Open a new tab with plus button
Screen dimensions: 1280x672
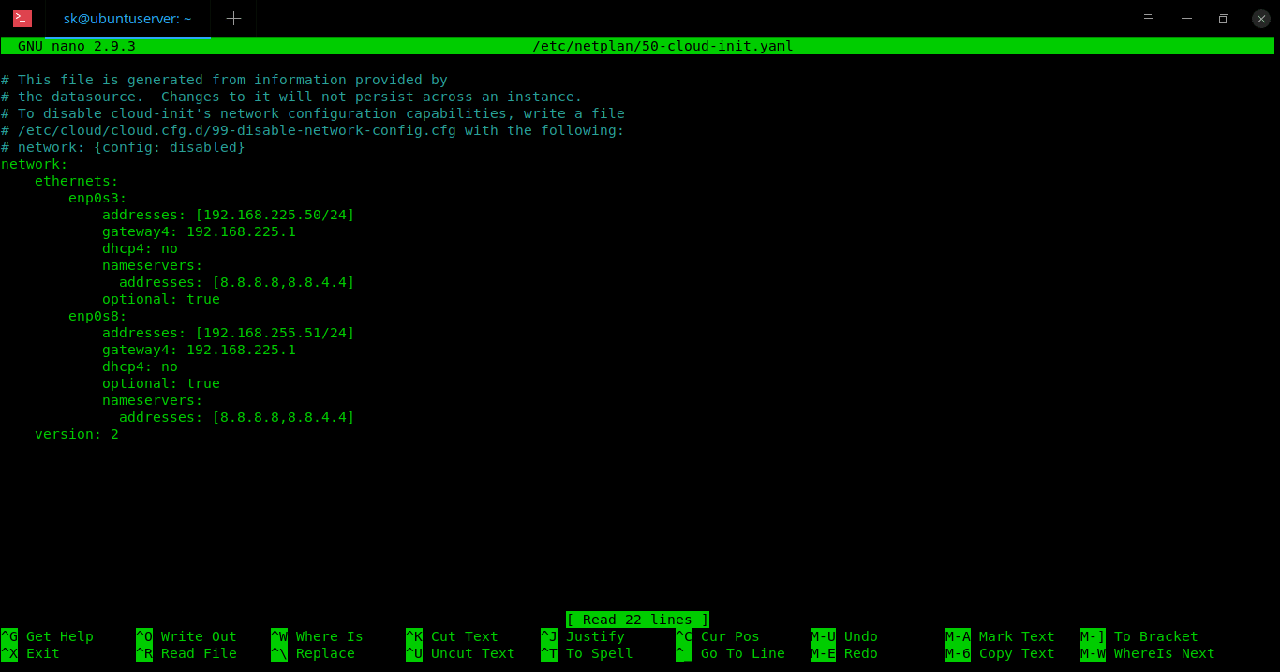pos(233,18)
